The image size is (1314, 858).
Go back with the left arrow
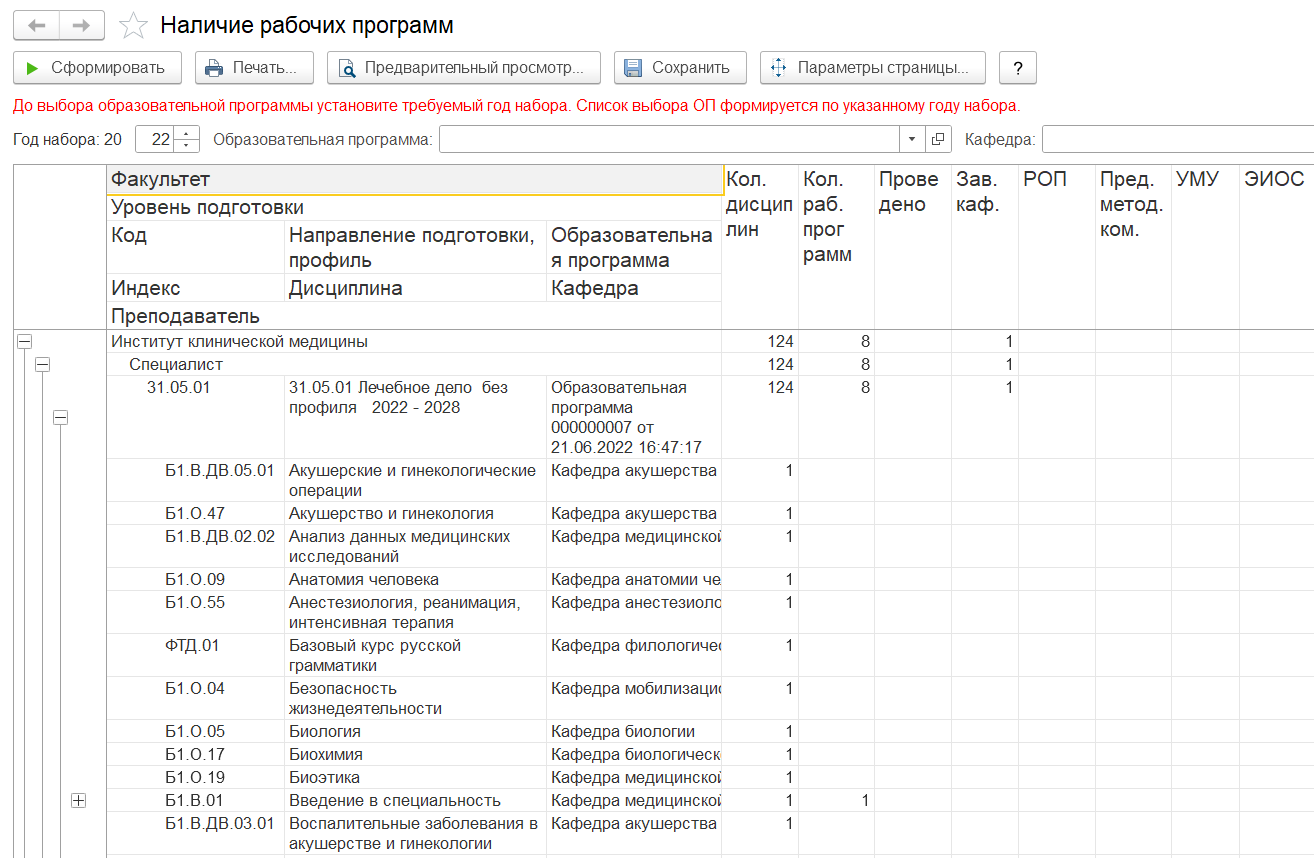point(36,25)
